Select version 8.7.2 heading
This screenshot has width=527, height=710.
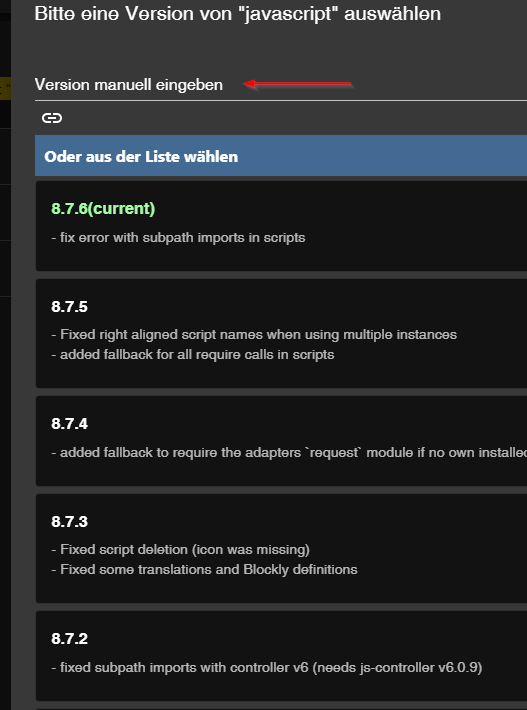point(69,638)
